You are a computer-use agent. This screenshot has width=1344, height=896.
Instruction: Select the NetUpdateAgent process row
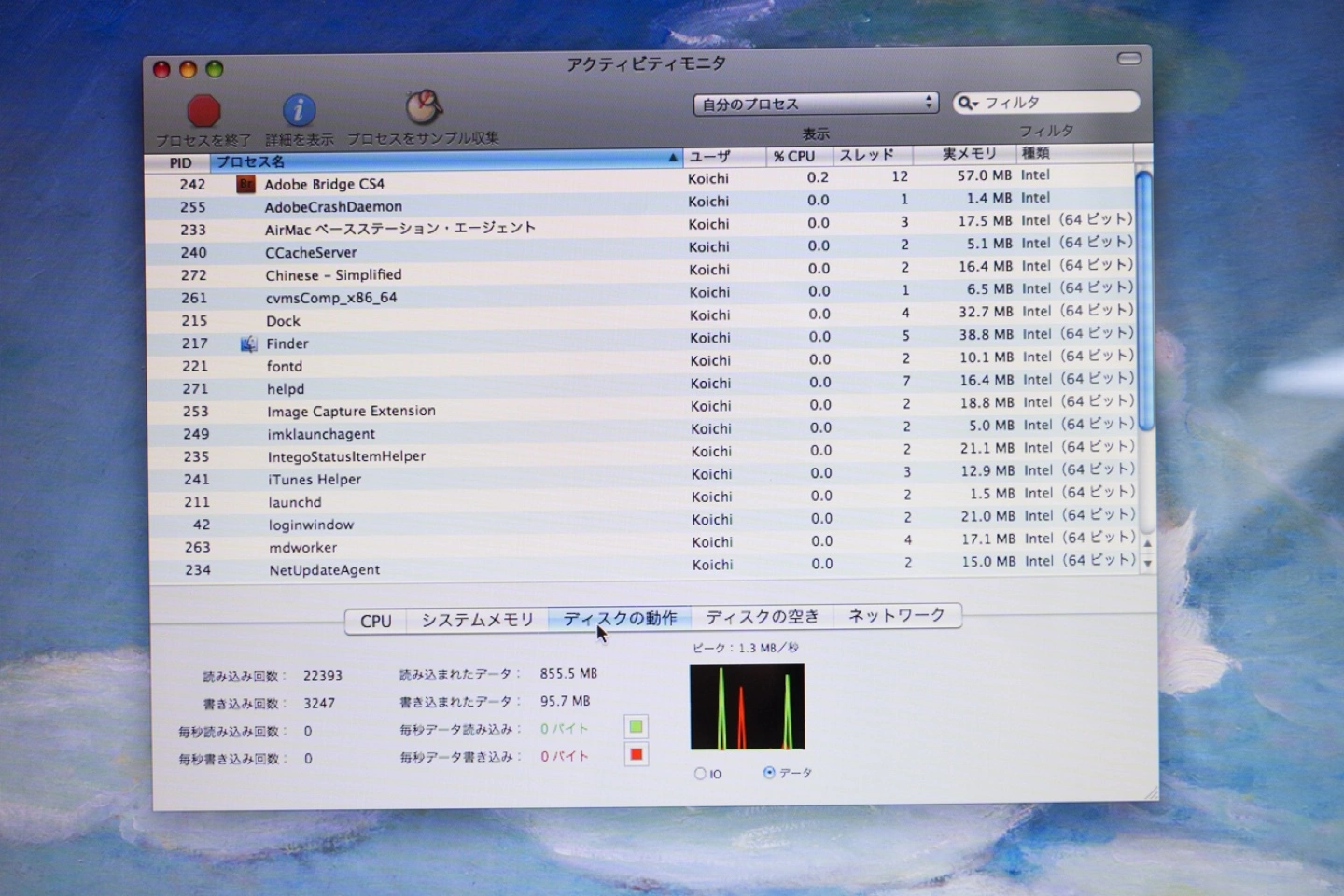646,567
